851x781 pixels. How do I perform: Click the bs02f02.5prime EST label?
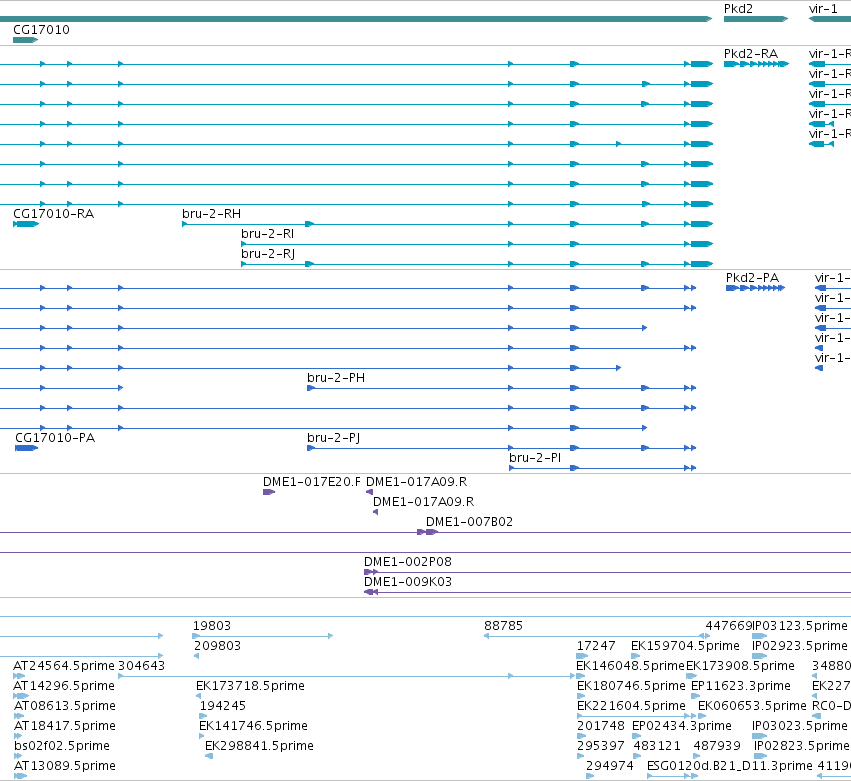click(x=62, y=746)
